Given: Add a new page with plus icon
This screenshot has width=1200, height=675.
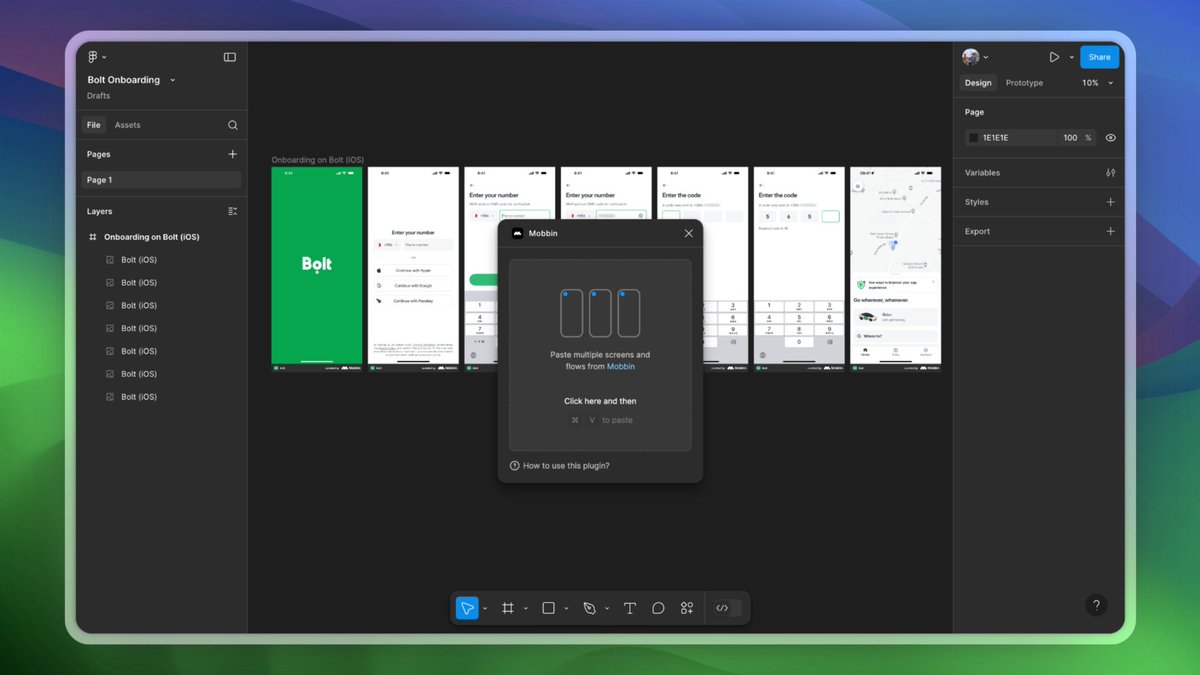Looking at the screenshot, I should tap(233, 154).
